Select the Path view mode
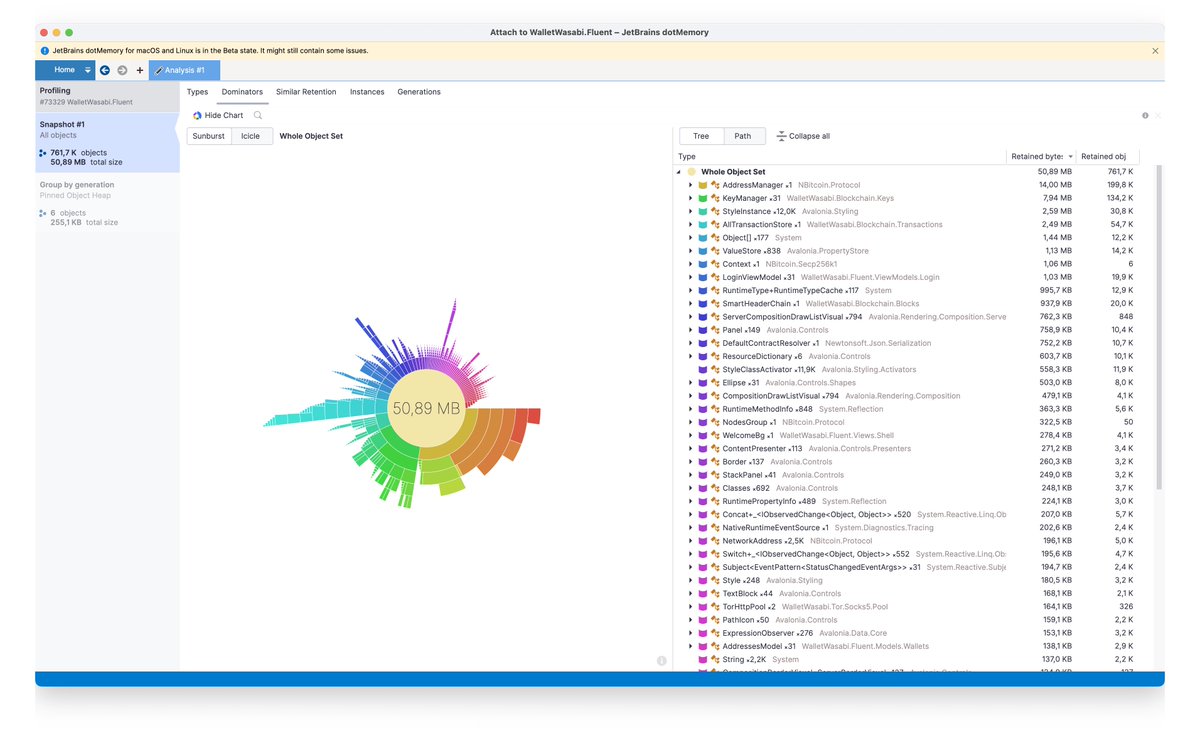Viewport: 1200px width, 733px height. (x=743, y=136)
